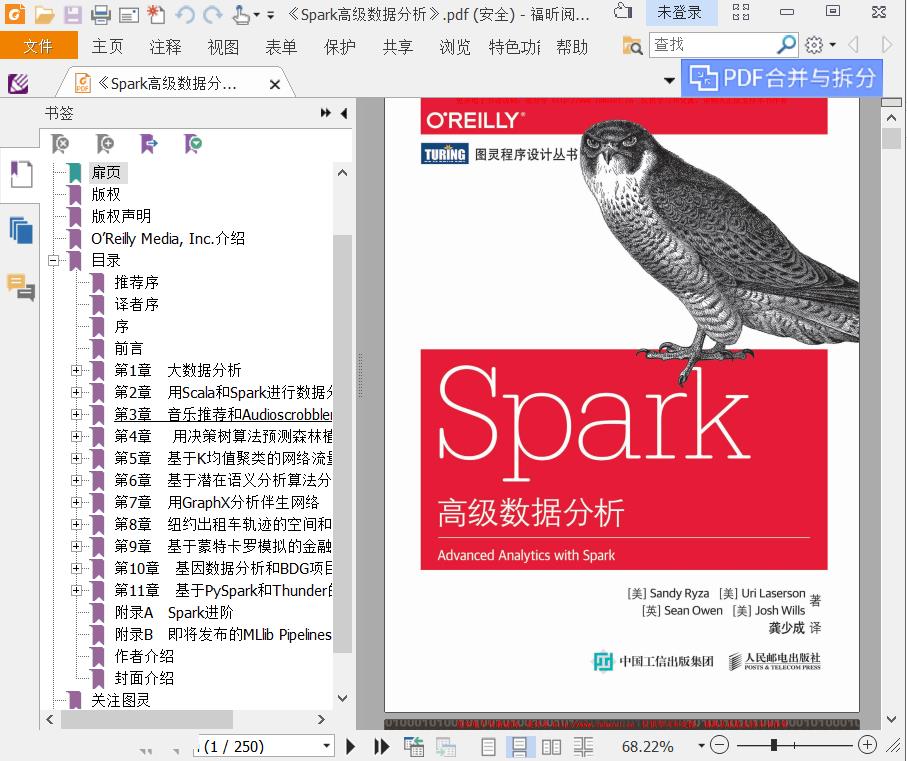Open search settings gear icon
Screen dimensions: 907x761
point(814,45)
